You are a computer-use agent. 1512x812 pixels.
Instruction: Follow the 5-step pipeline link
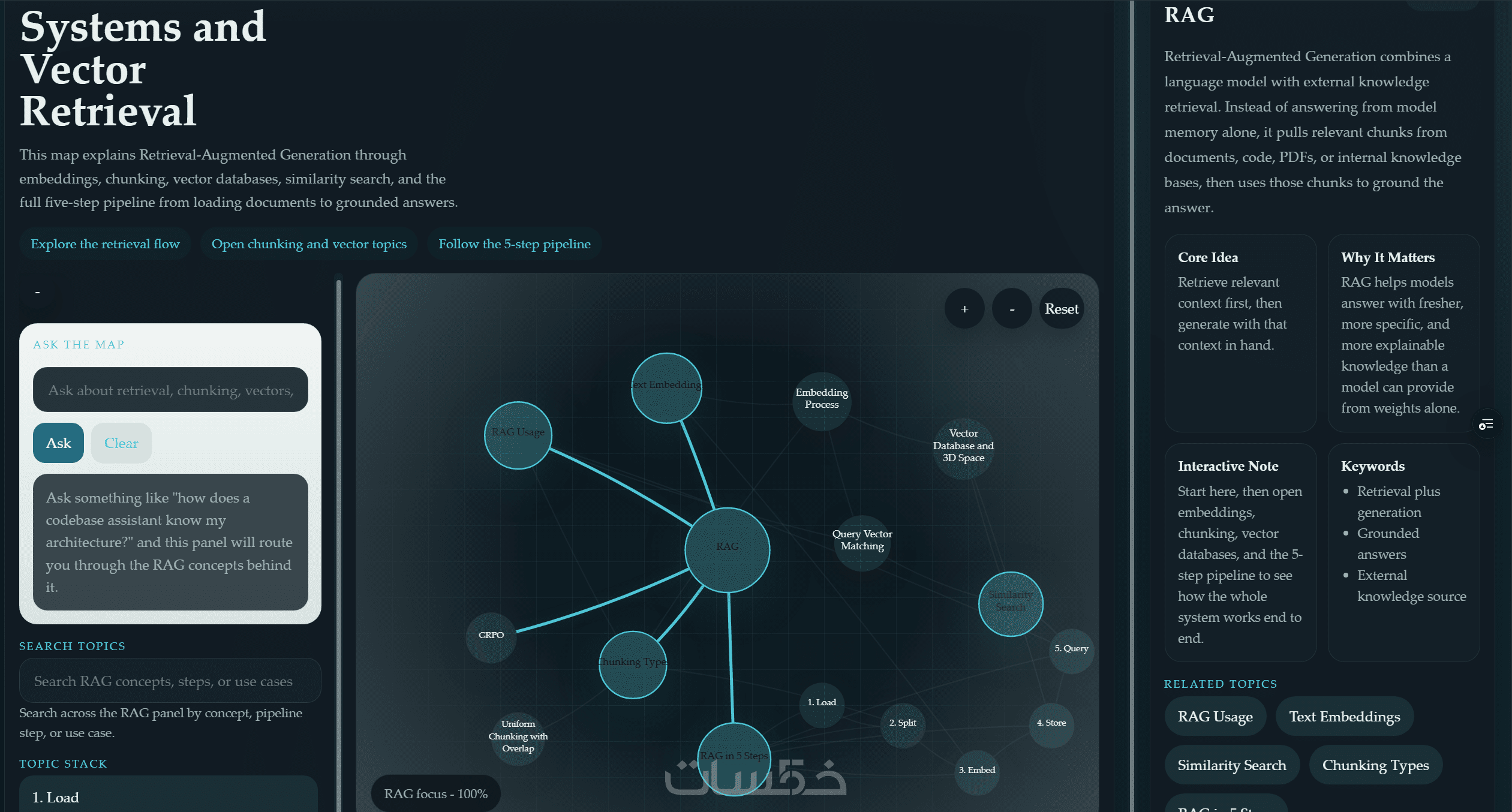[514, 244]
